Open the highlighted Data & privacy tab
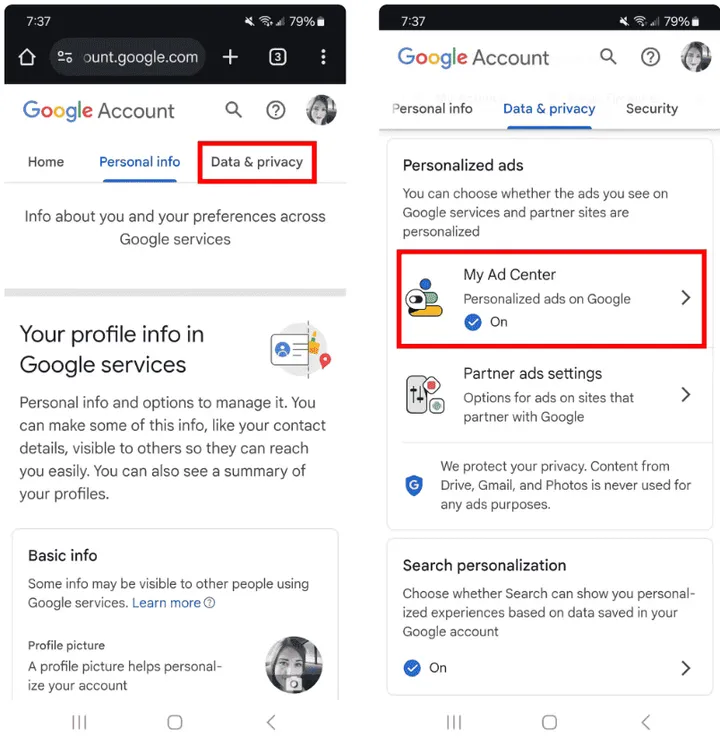The width and height of the screenshot is (720, 745). [257, 162]
